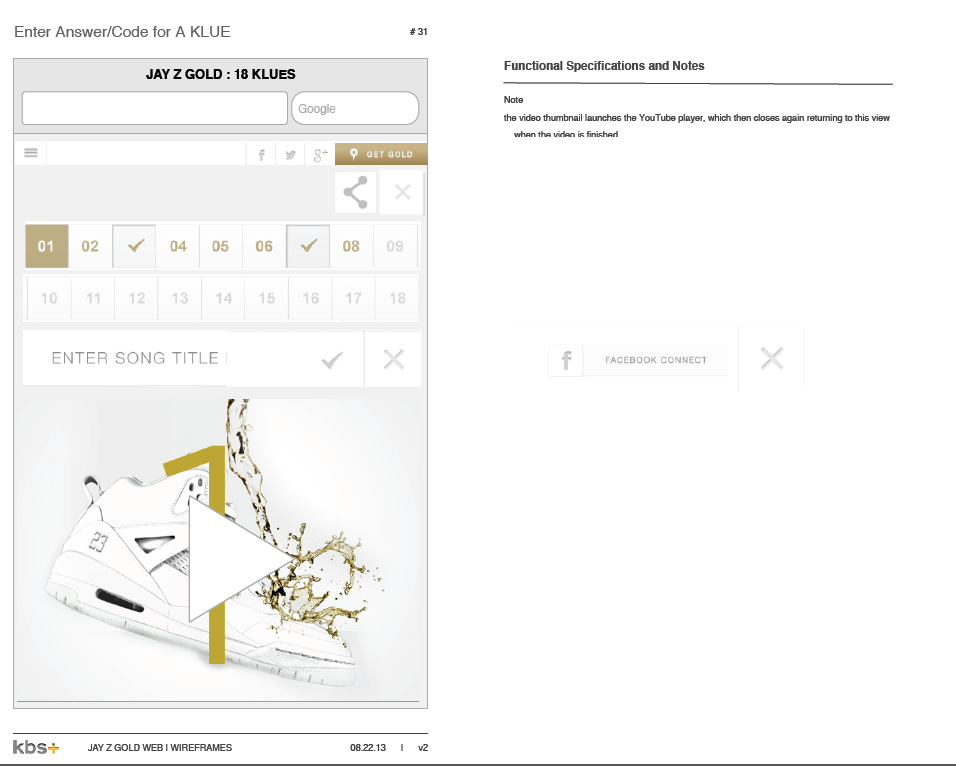This screenshot has width=956, height=766.
Task: Open the completed klue between 02 and 04
Action: 134,246
